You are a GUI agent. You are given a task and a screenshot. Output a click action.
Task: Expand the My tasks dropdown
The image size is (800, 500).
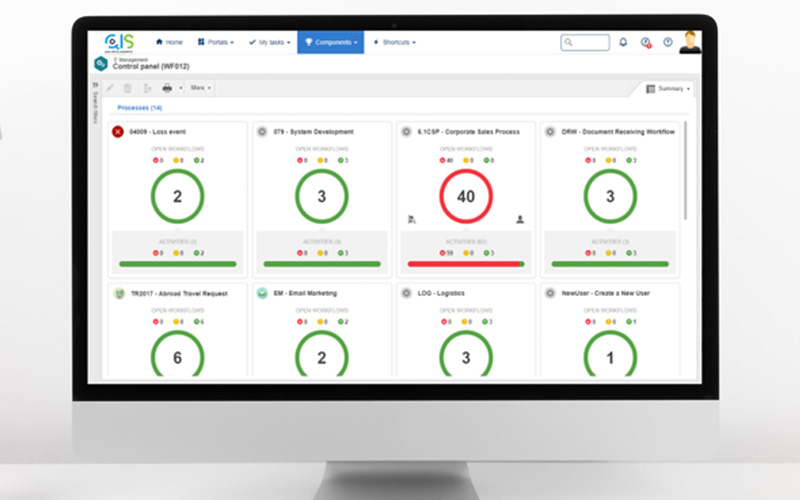click(x=268, y=42)
